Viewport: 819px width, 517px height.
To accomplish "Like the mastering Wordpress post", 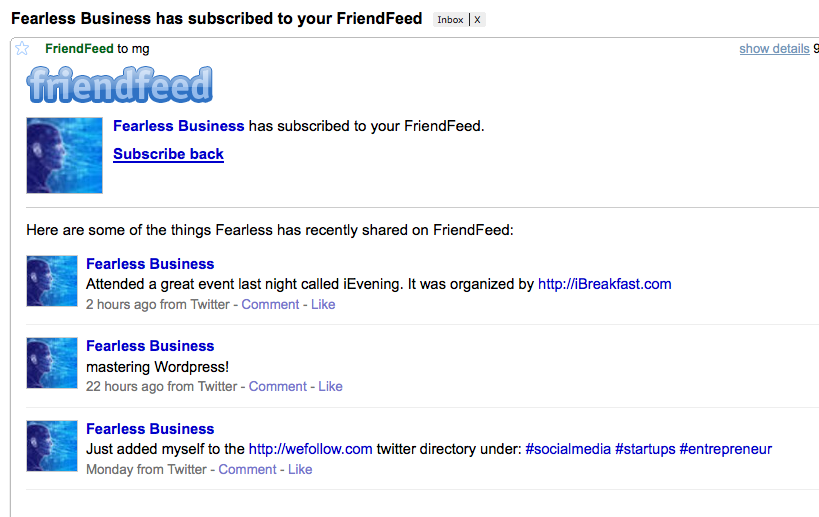I will click(x=330, y=386).
